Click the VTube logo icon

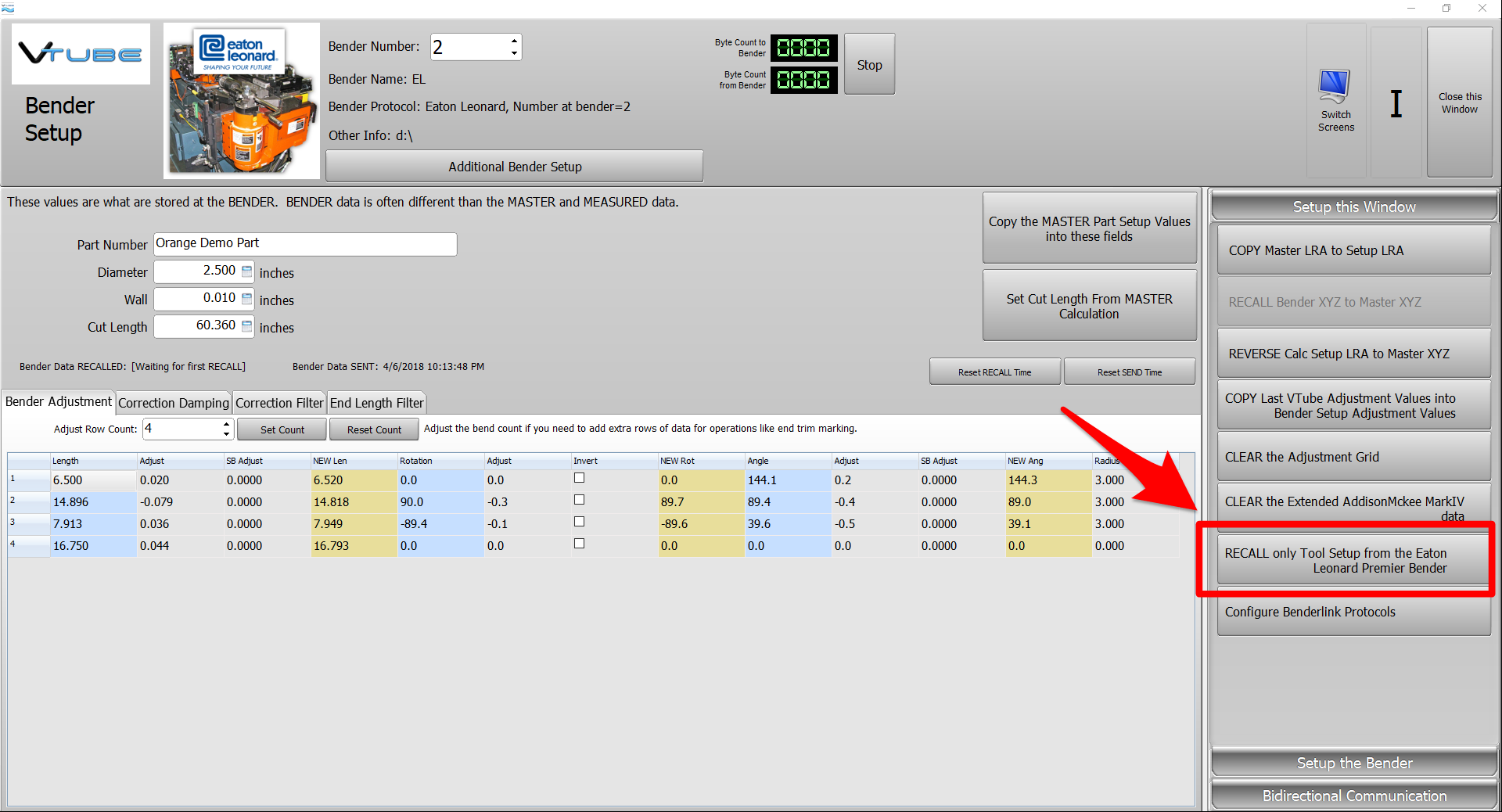81,54
